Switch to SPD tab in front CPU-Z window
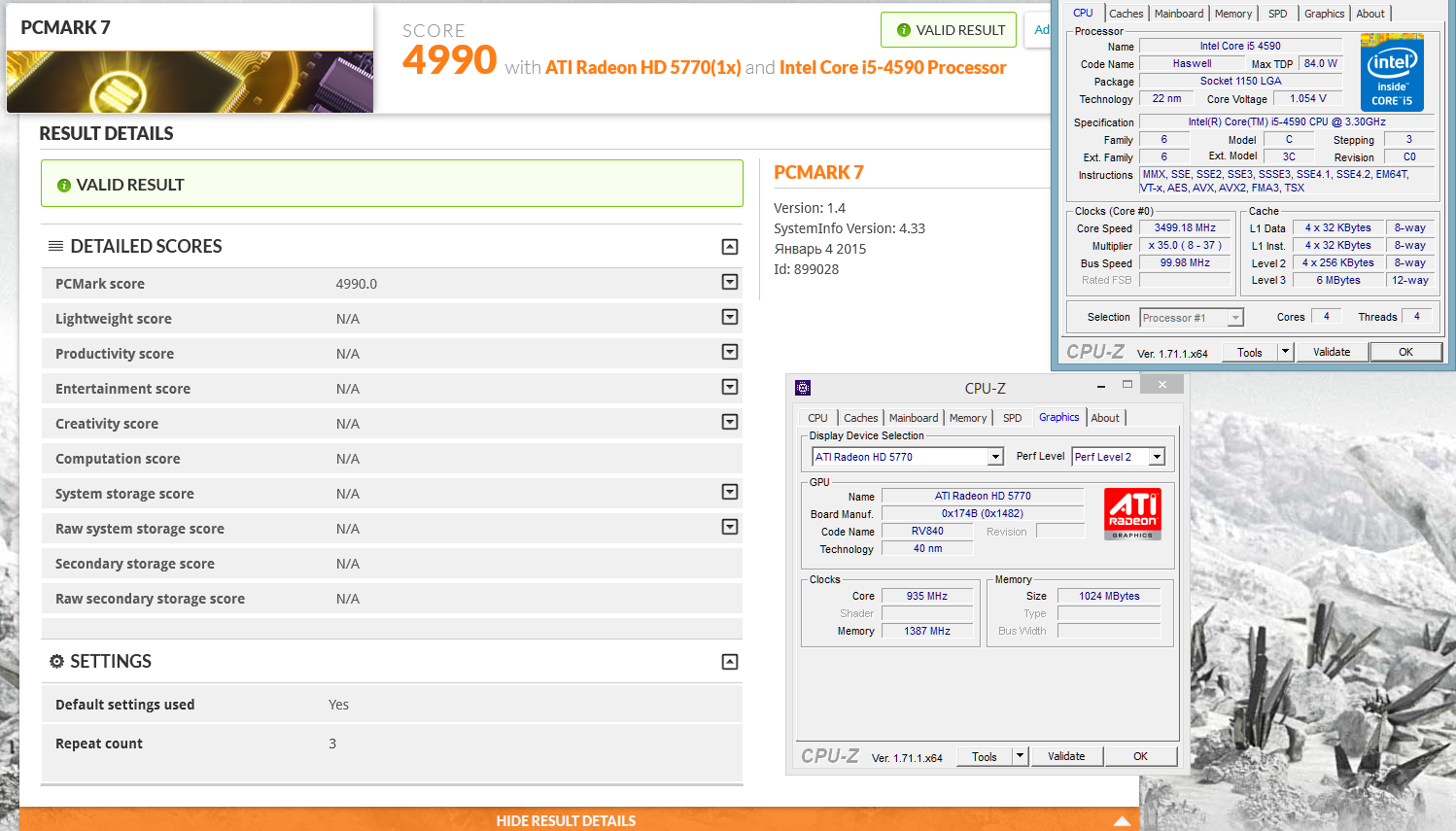1456x831 pixels. (x=1013, y=418)
